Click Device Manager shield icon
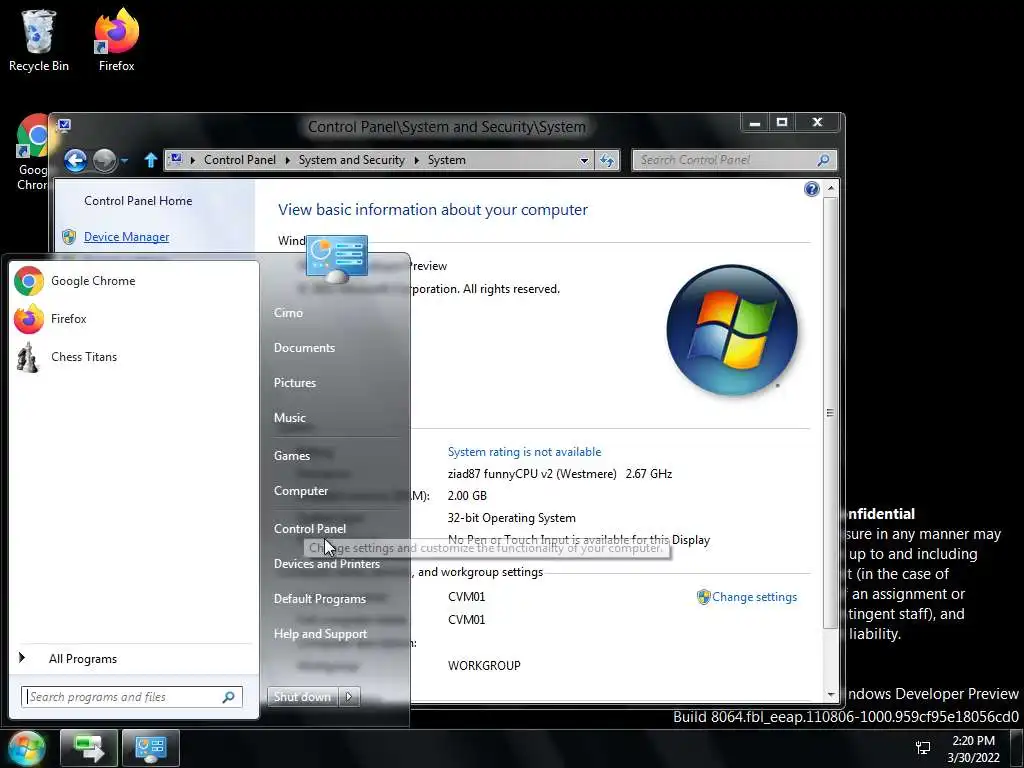Image resolution: width=1024 pixels, height=768 pixels. 69,237
